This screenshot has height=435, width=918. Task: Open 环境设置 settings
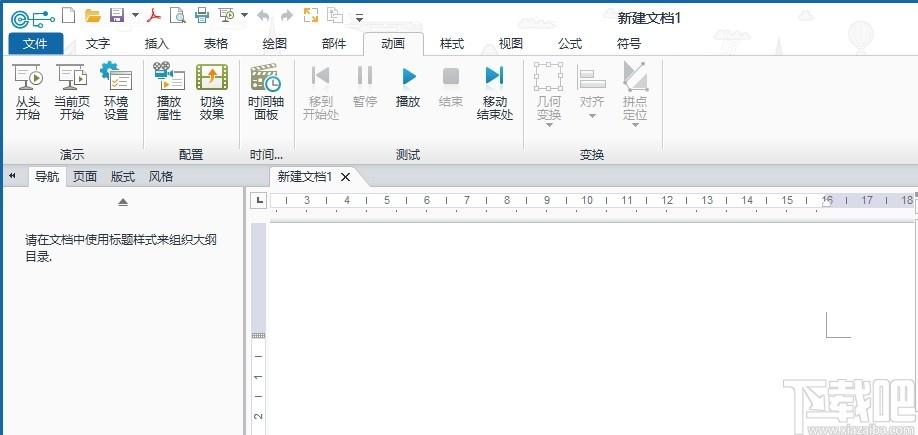(x=116, y=91)
